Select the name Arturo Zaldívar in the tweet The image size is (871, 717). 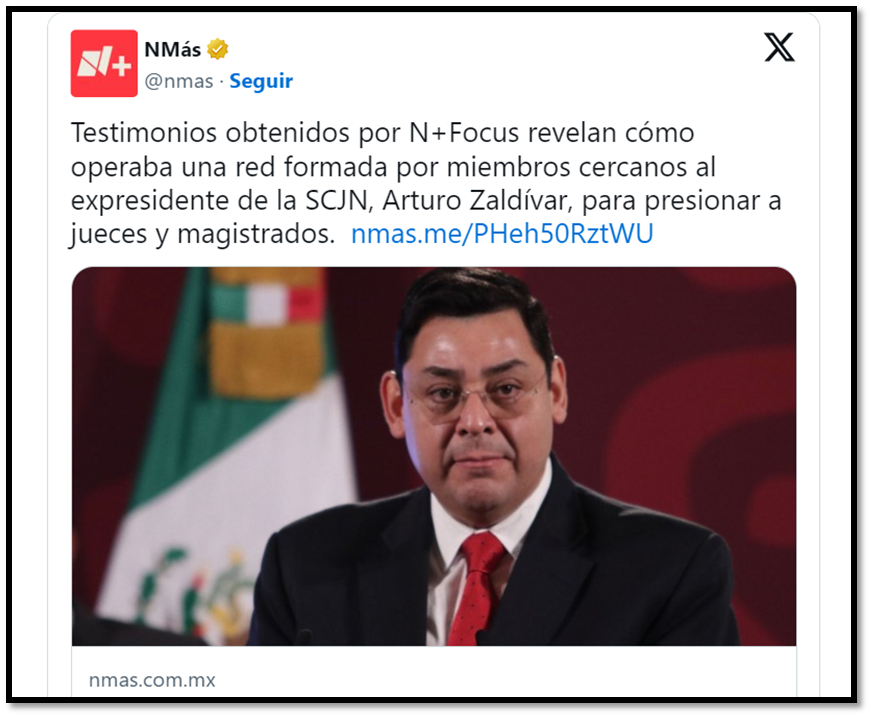tap(477, 200)
